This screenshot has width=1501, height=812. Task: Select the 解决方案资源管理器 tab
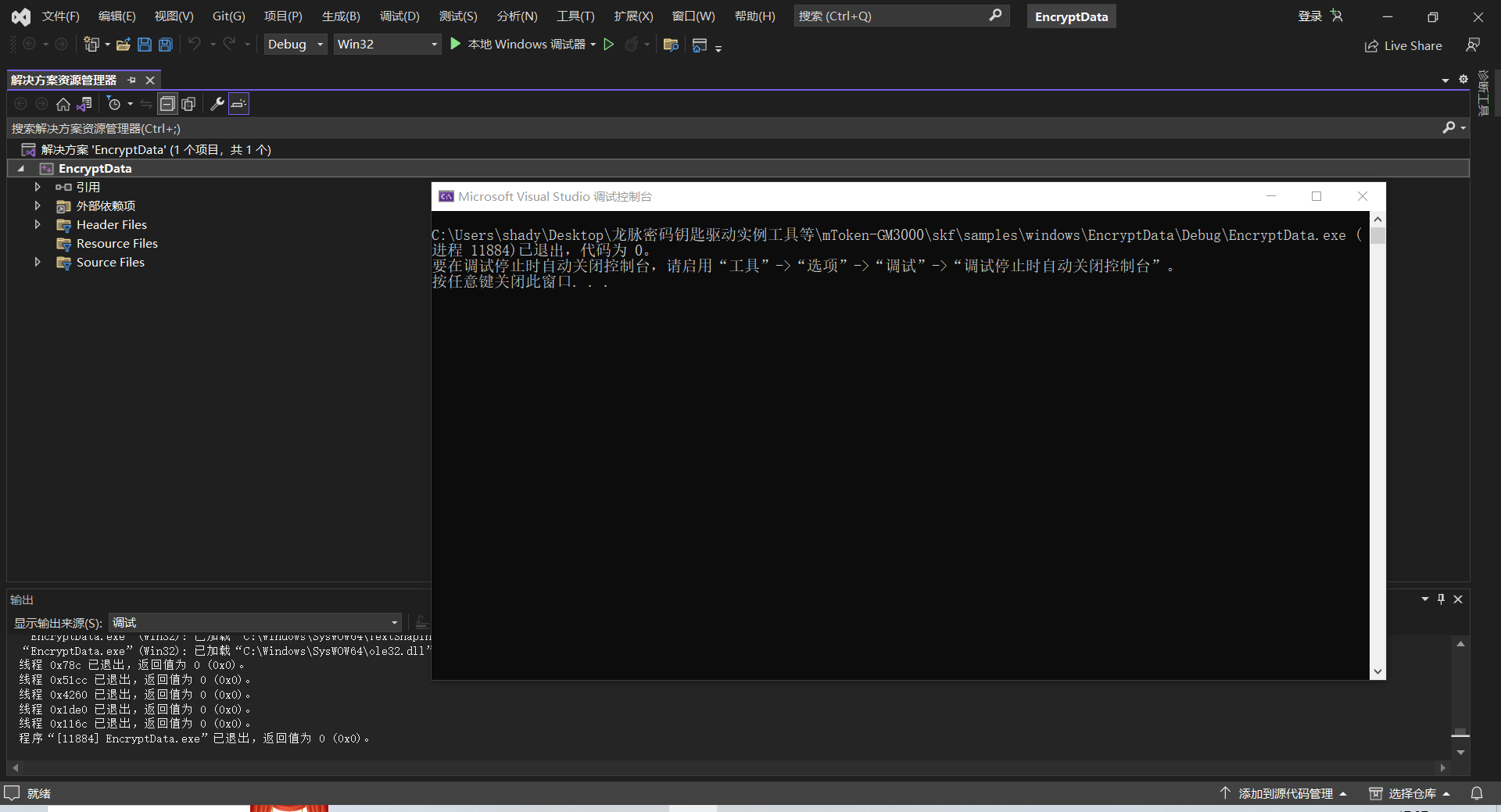[x=63, y=80]
